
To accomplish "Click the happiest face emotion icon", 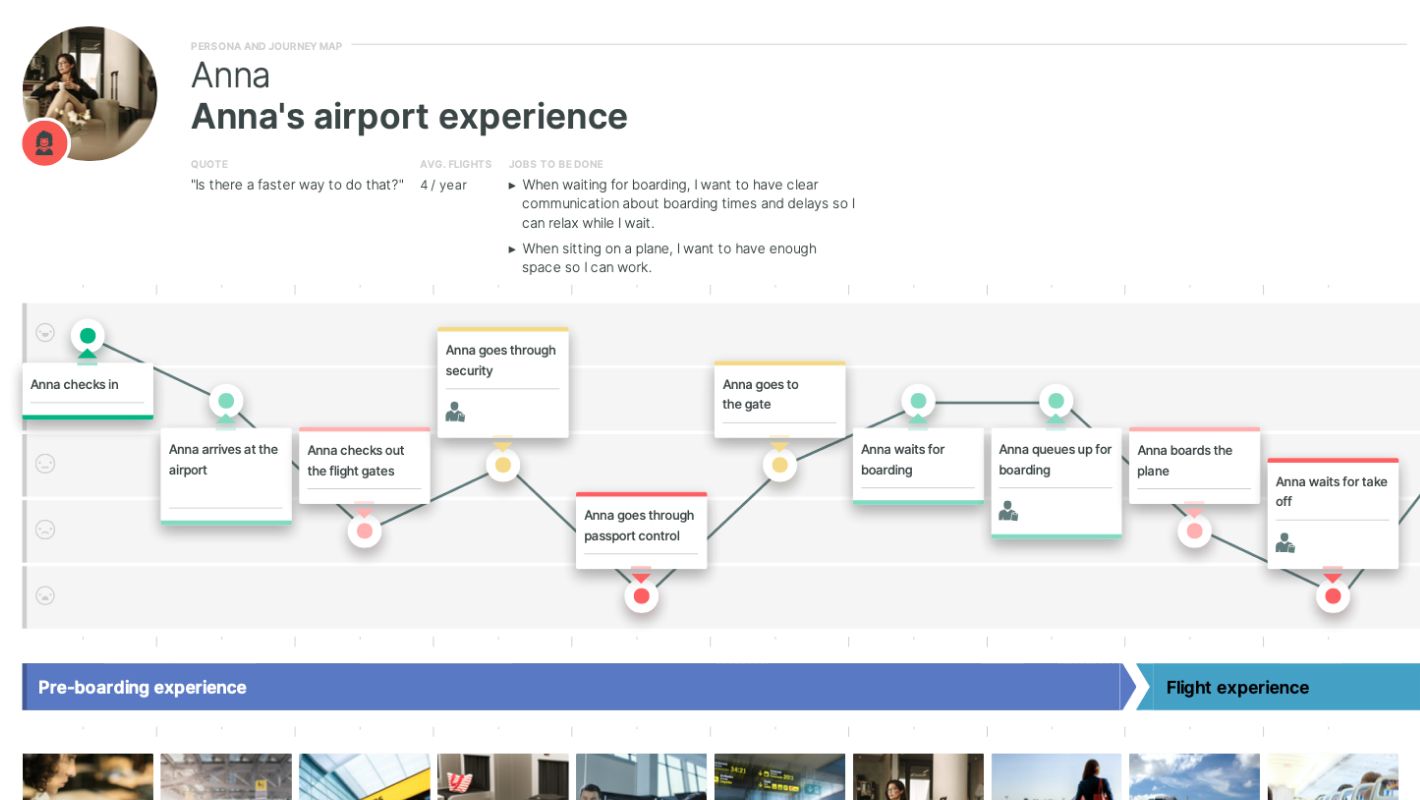I will point(45,333).
